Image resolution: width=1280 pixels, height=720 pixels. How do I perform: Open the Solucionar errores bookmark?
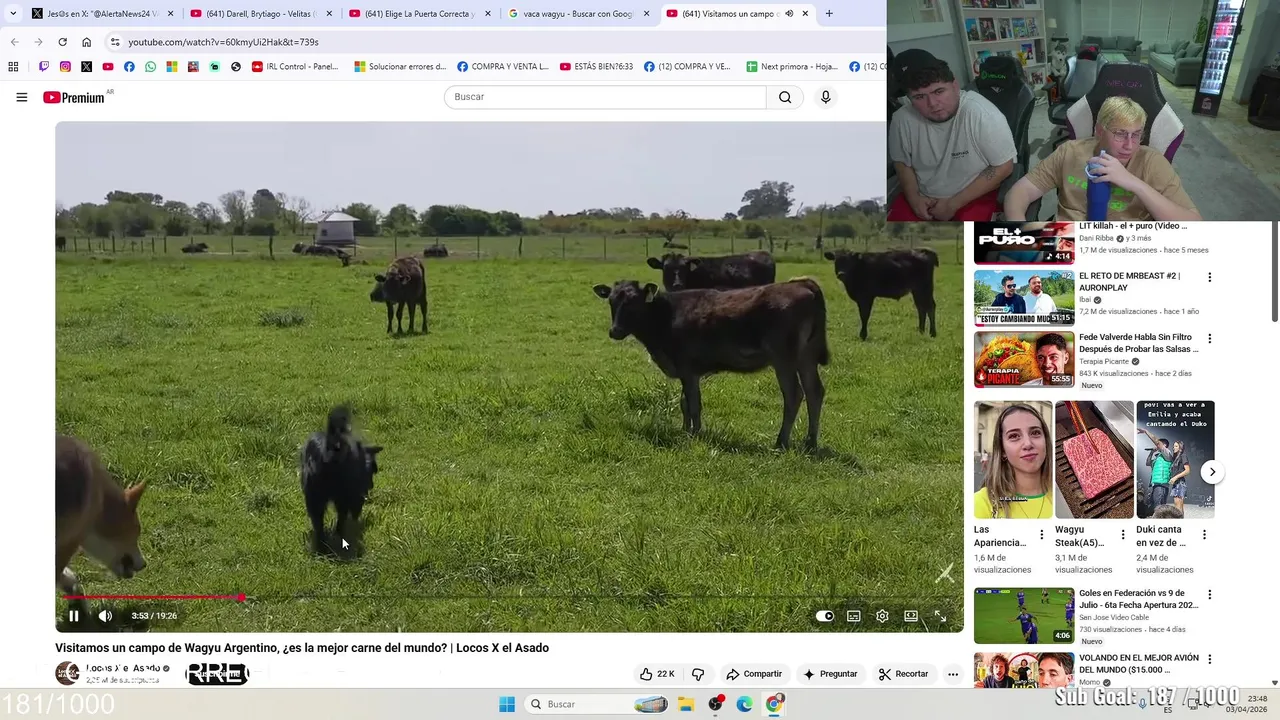pyautogui.click(x=400, y=67)
